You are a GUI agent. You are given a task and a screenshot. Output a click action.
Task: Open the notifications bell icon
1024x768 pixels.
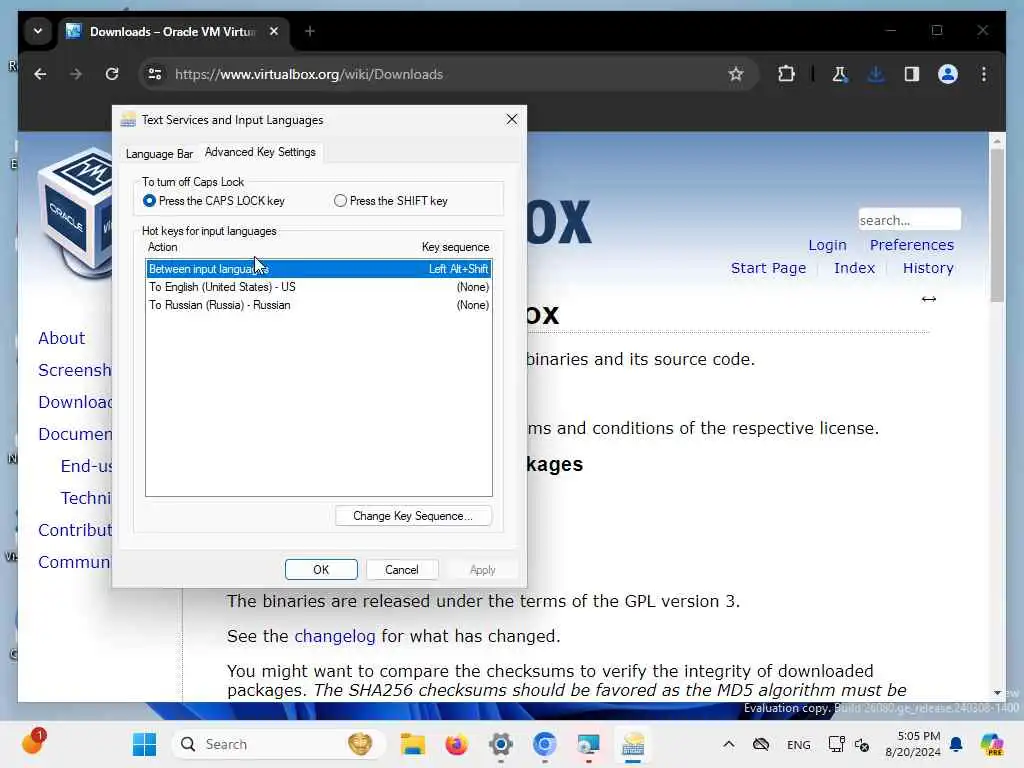[956, 744]
